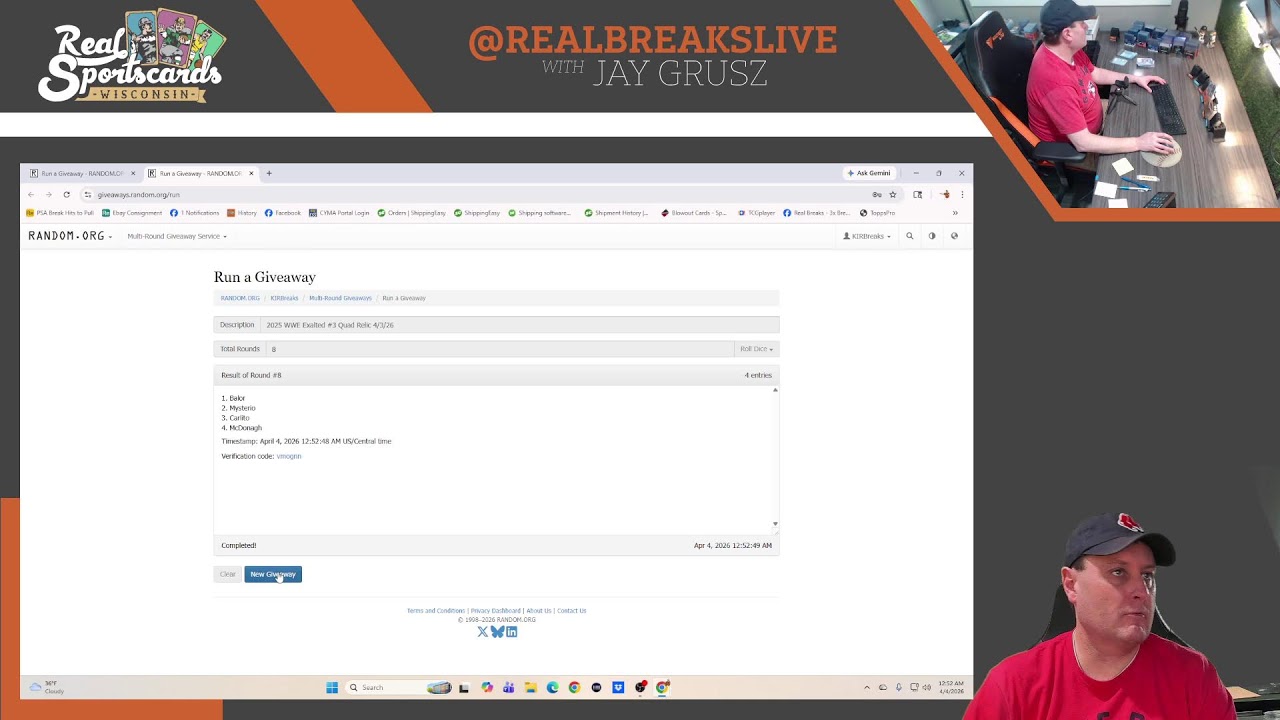Image resolution: width=1280 pixels, height=720 pixels.
Task: Click the taskbar volume icon
Action: coord(927,687)
